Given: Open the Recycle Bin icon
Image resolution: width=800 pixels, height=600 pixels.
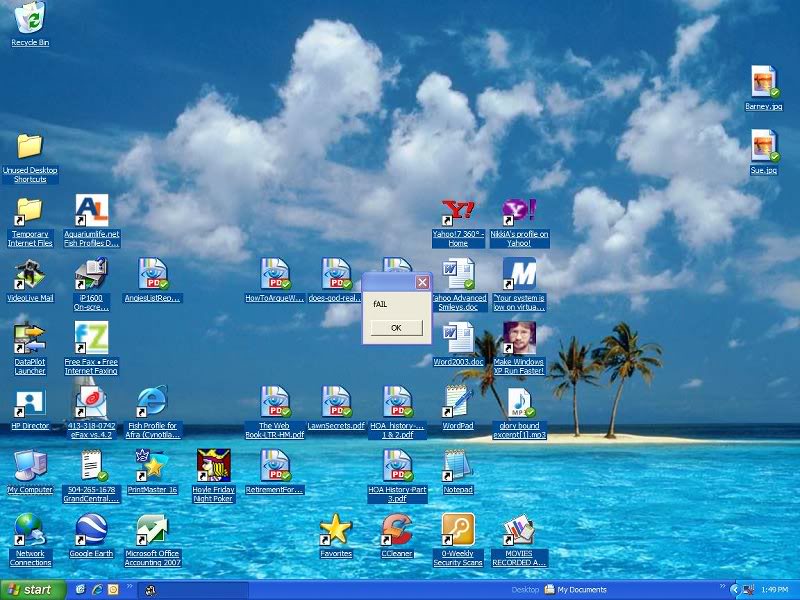Looking at the screenshot, I should coord(30,18).
